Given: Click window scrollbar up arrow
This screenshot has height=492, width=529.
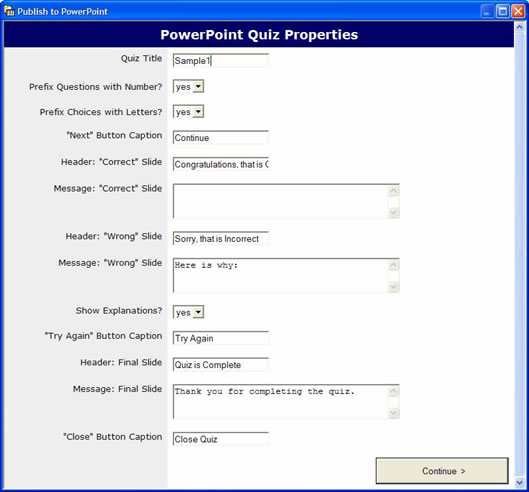Looking at the screenshot, I should pyautogui.click(x=520, y=27).
